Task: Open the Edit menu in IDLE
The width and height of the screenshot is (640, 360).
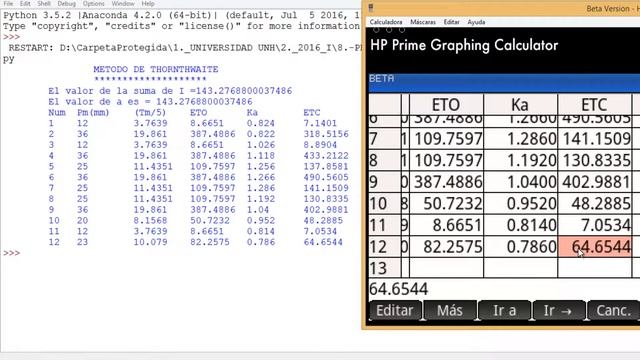Action: point(25,3)
